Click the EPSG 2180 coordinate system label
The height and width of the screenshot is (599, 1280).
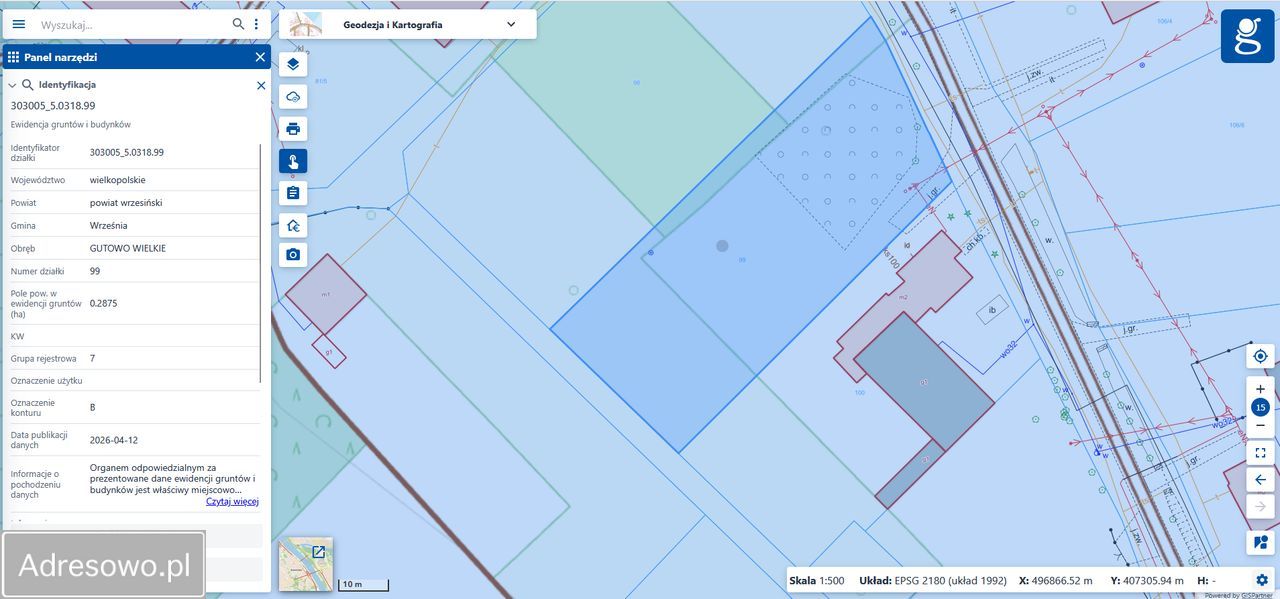coord(932,581)
